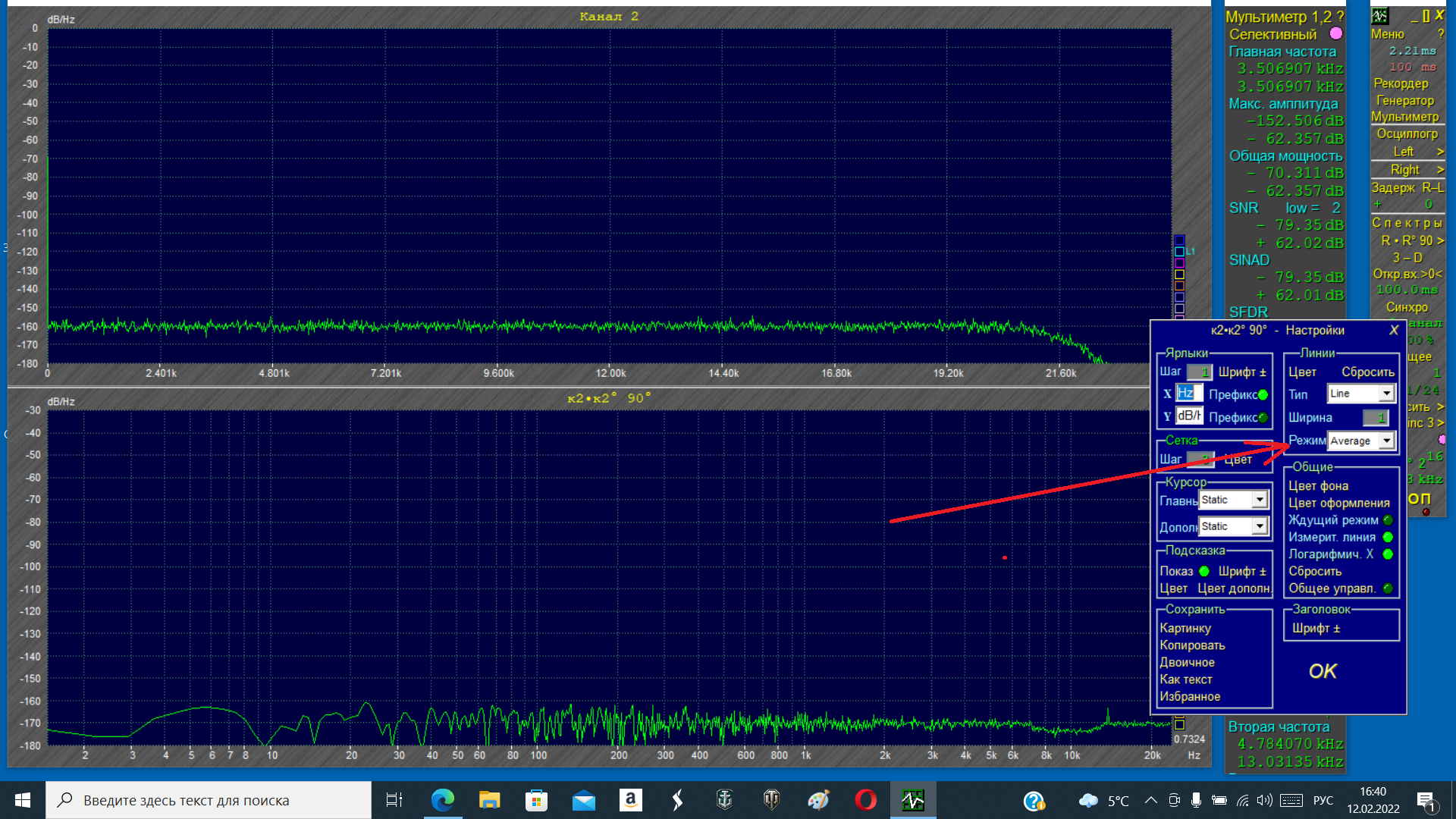
Task: Open the Рекордер menu item
Action: tap(1401, 83)
